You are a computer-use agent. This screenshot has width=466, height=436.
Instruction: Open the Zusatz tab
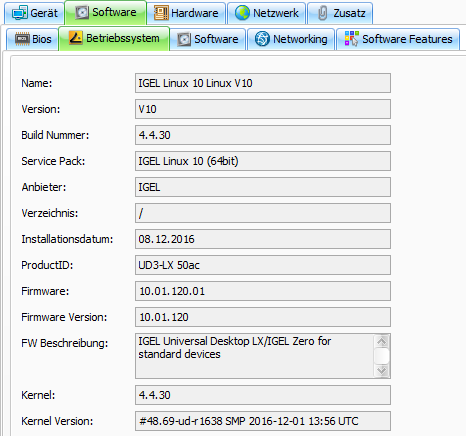tap(340, 13)
